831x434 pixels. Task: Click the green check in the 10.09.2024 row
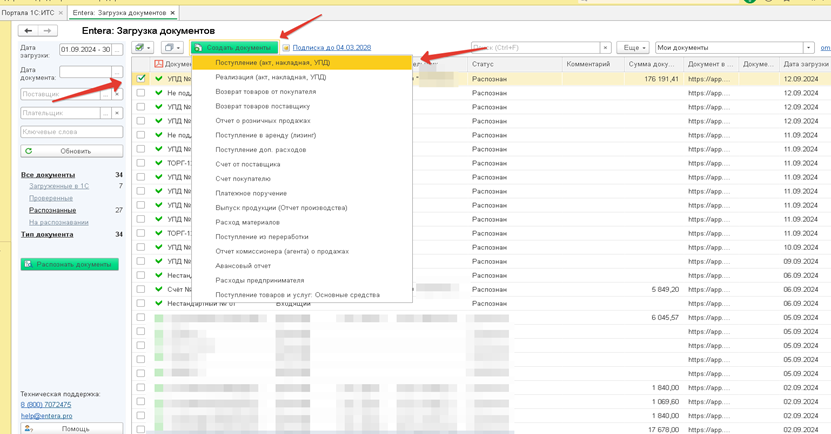click(158, 247)
